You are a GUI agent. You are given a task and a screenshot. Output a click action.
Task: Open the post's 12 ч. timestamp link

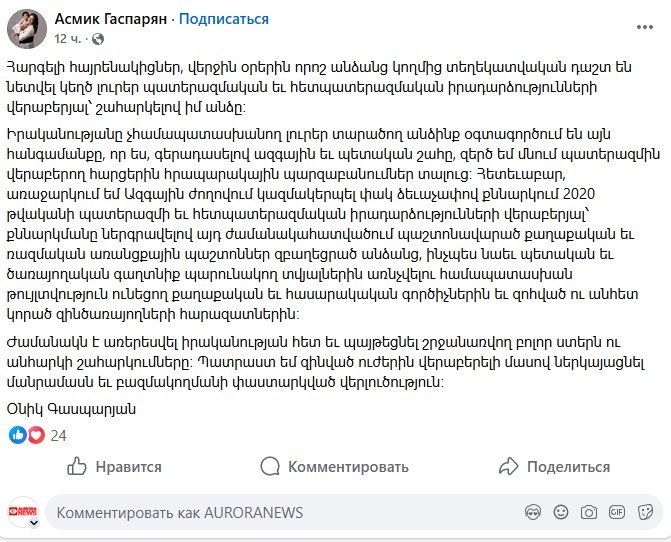coord(68,39)
